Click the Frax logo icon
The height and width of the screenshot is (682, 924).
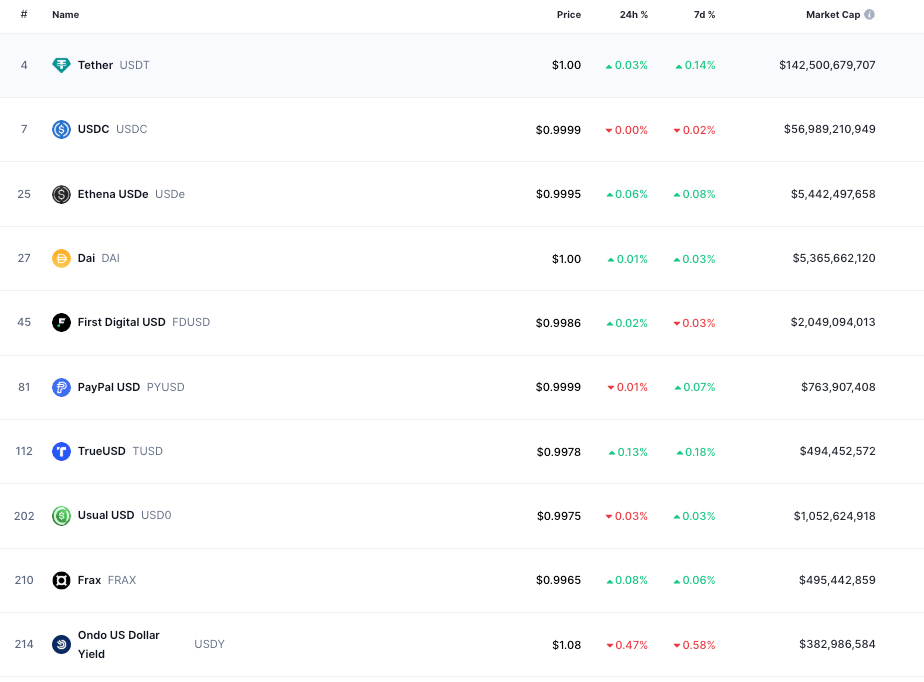[x=61, y=580]
